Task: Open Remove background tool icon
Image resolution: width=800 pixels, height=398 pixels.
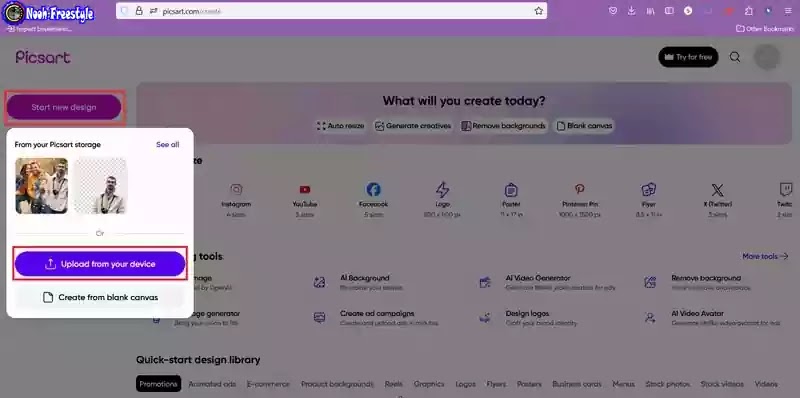Action: point(650,282)
